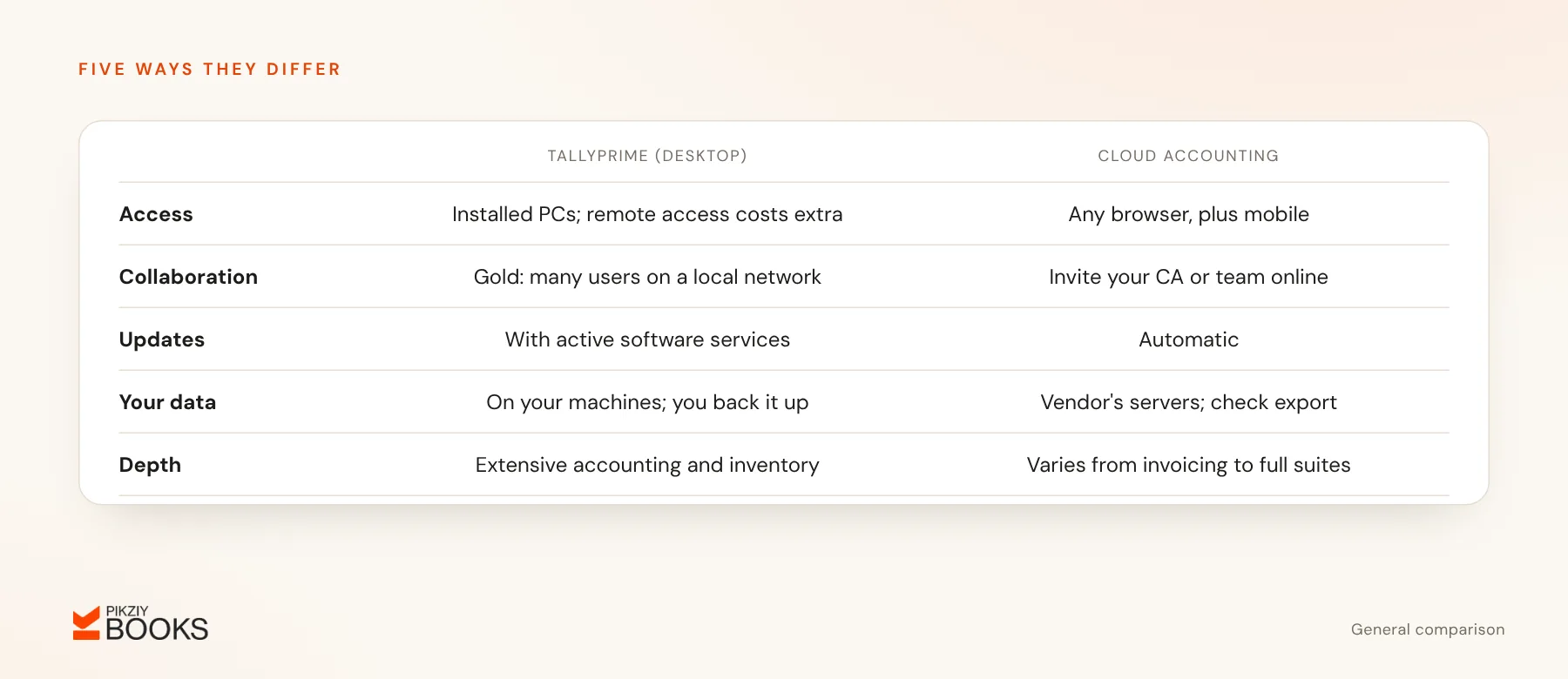Click the 'Updates' row label

pos(162,339)
